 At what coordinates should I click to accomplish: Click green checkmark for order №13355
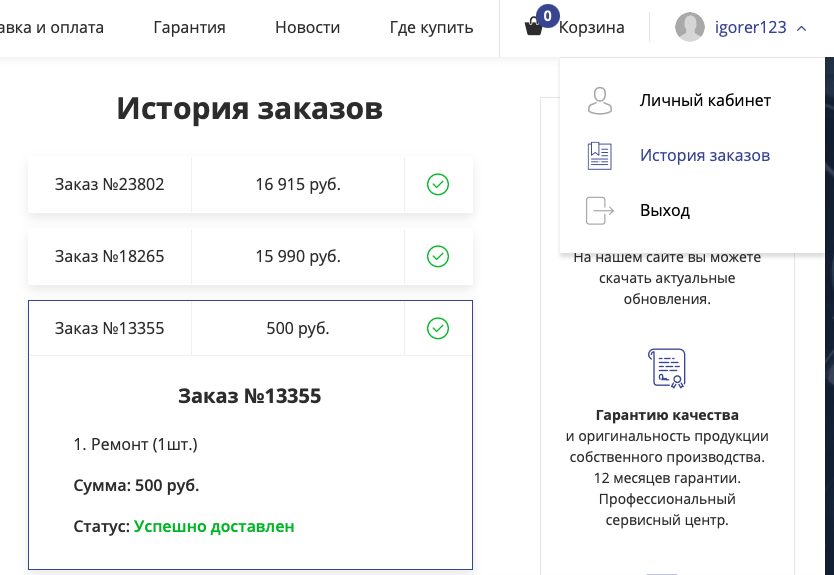[438, 328]
